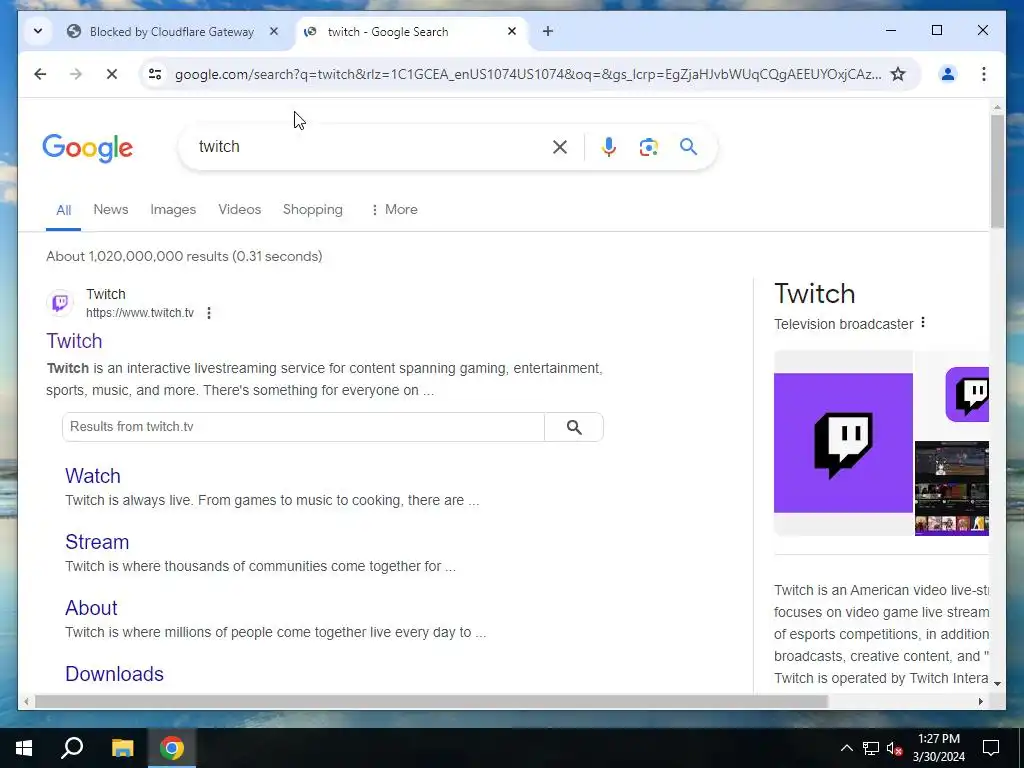This screenshot has width=1024, height=768.
Task: Open Chrome three-dot menu
Action: coord(984,74)
